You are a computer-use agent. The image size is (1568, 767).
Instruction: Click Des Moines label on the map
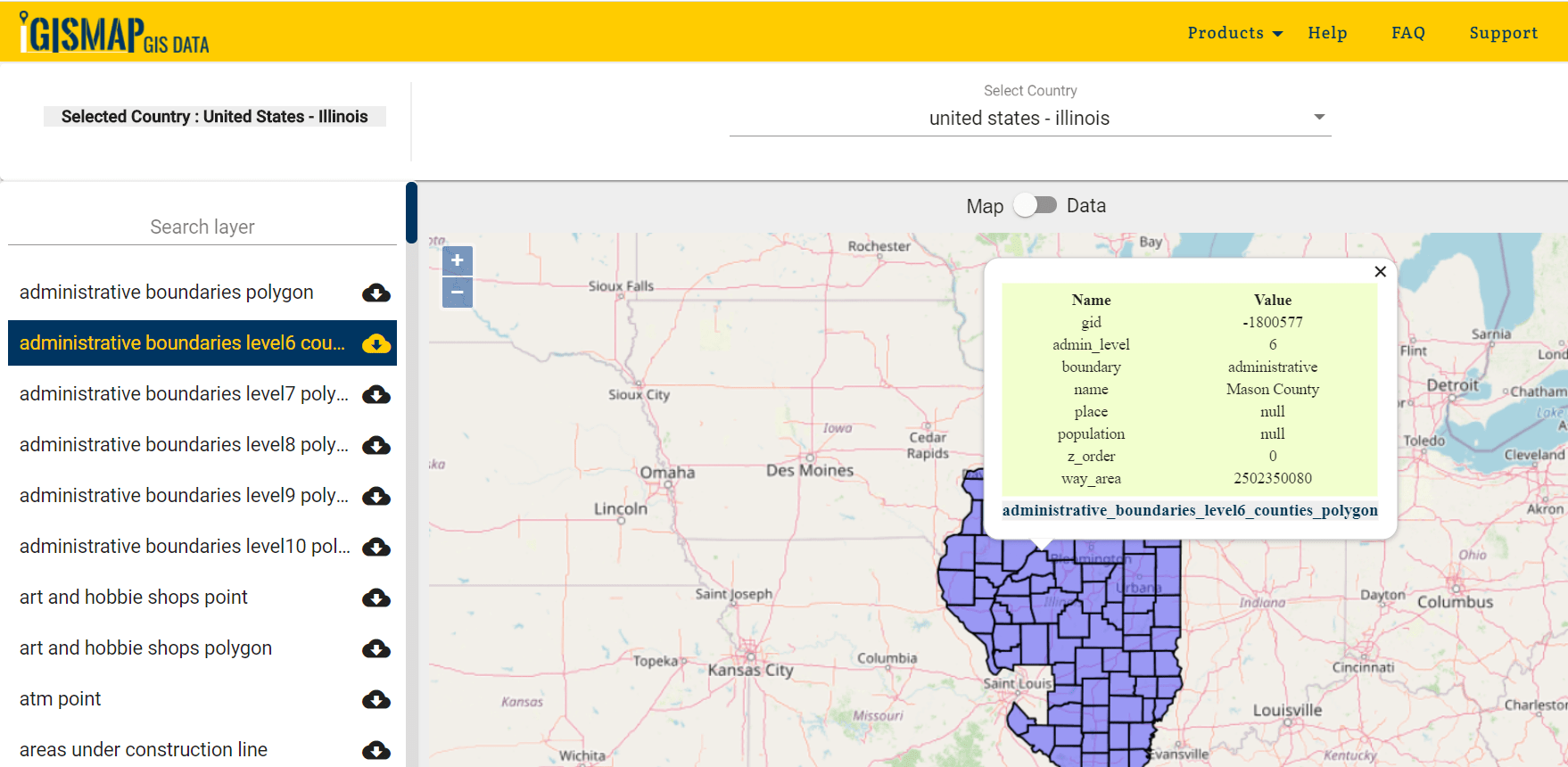(810, 470)
